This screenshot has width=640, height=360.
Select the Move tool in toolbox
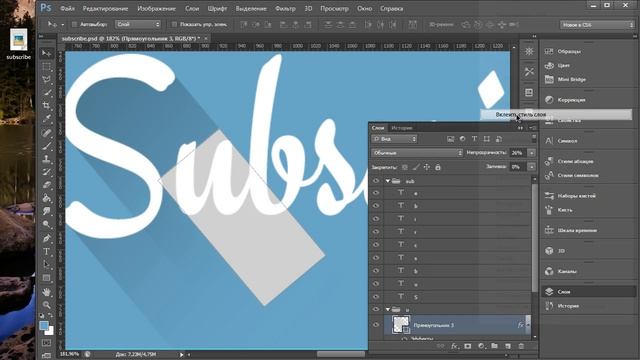click(47, 53)
